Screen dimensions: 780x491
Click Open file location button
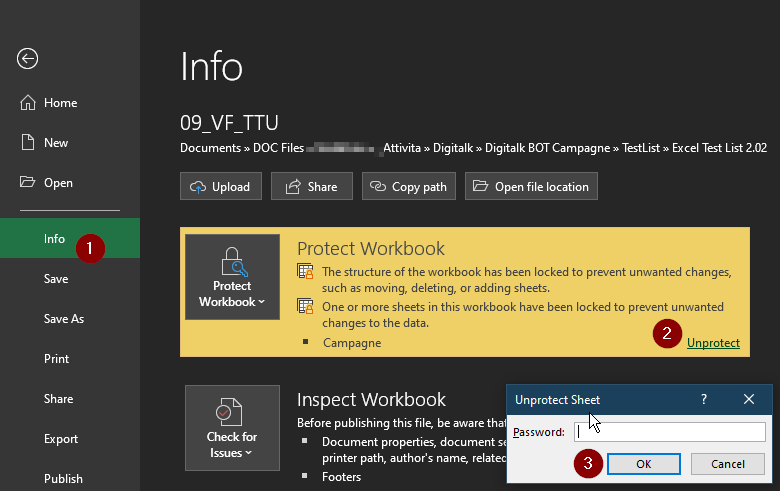point(532,187)
